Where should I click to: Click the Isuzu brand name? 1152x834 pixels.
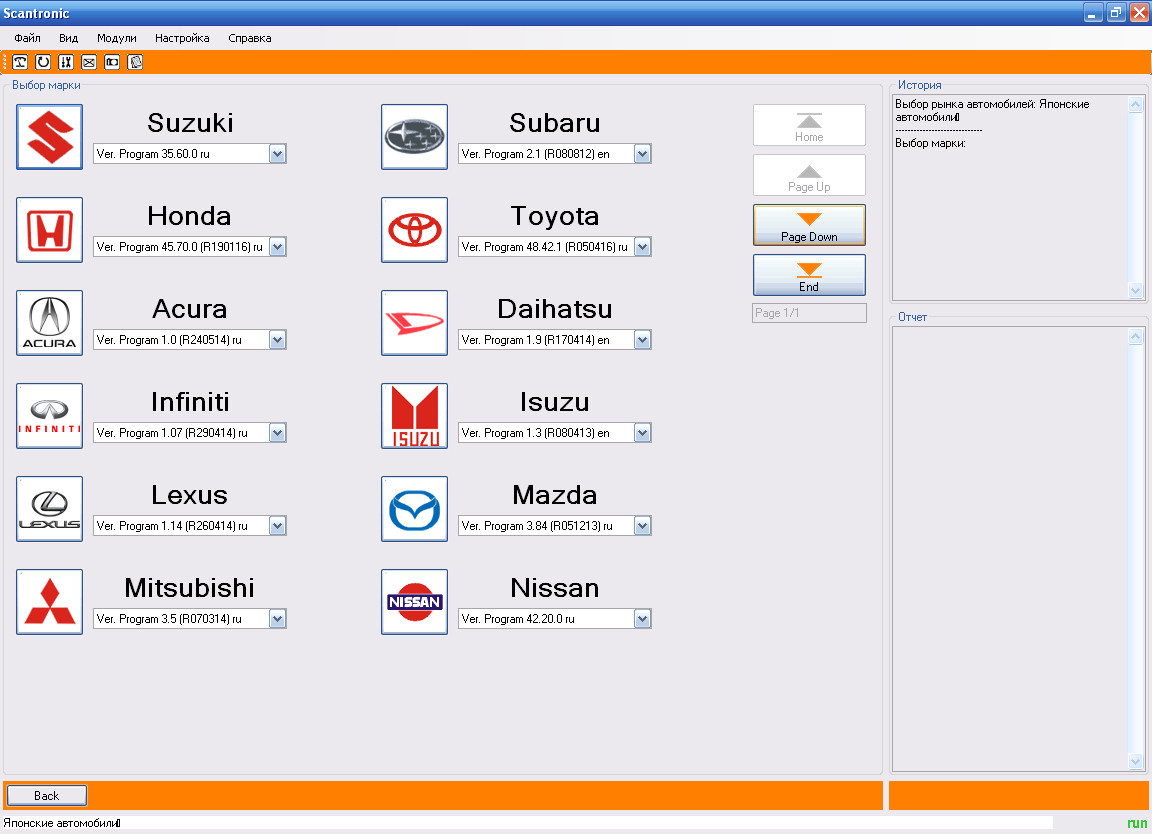(555, 402)
